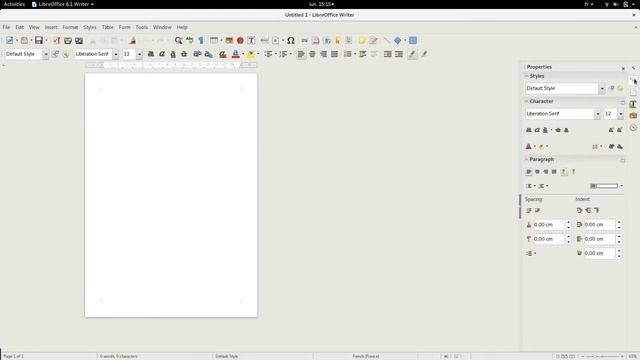Open sidebar font size 12 dropdown

pyautogui.click(x=620, y=114)
